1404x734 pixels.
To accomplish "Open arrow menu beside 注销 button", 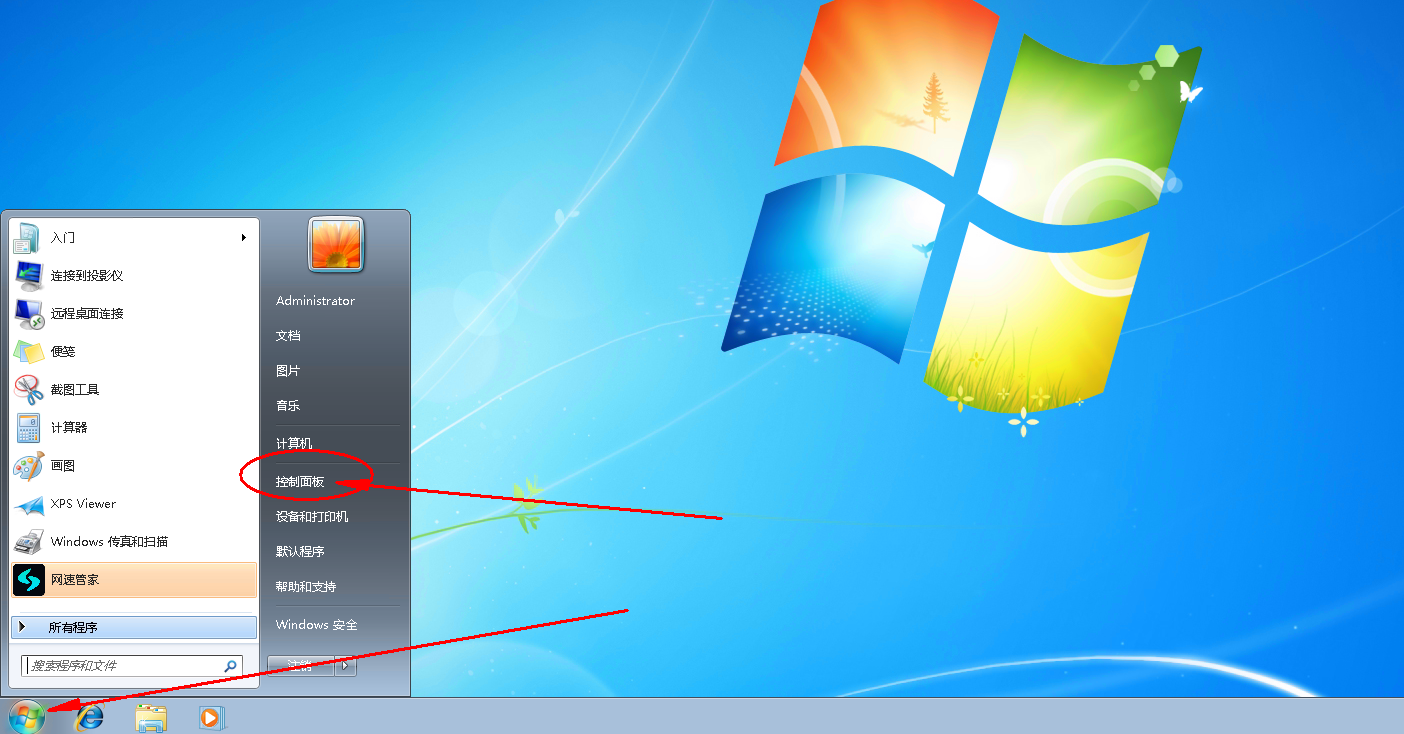I will (x=346, y=666).
